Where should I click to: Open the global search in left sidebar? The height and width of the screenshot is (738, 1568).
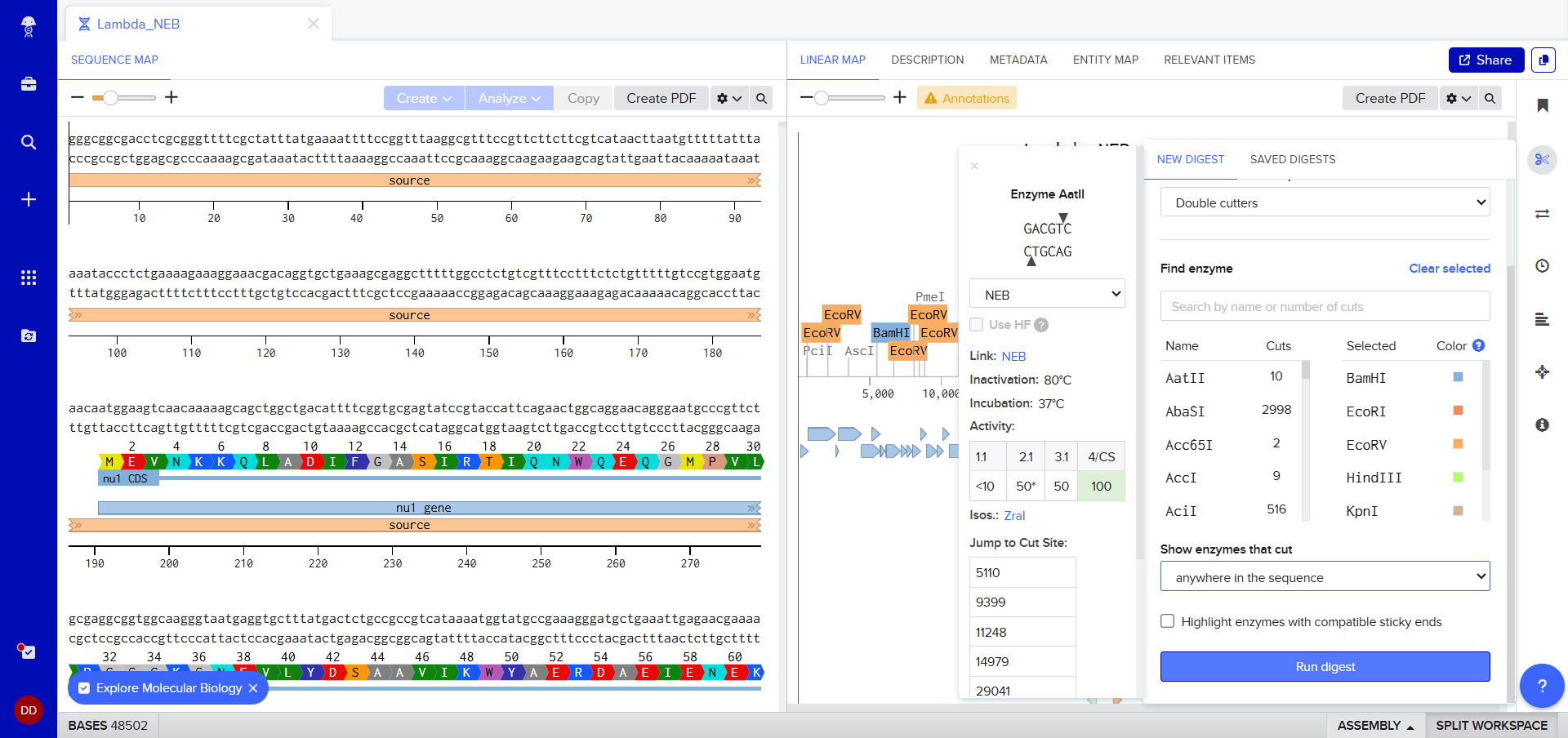point(29,142)
